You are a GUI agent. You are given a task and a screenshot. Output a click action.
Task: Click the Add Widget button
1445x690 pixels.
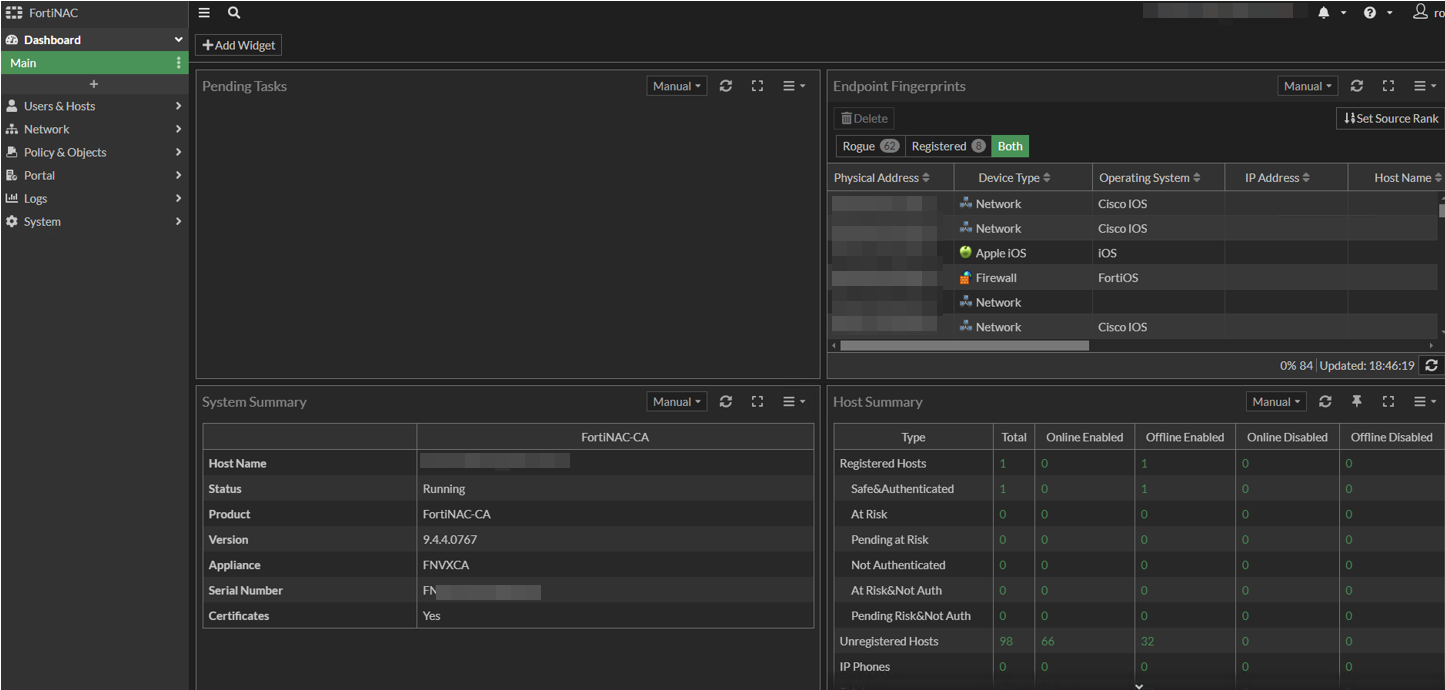click(x=238, y=45)
